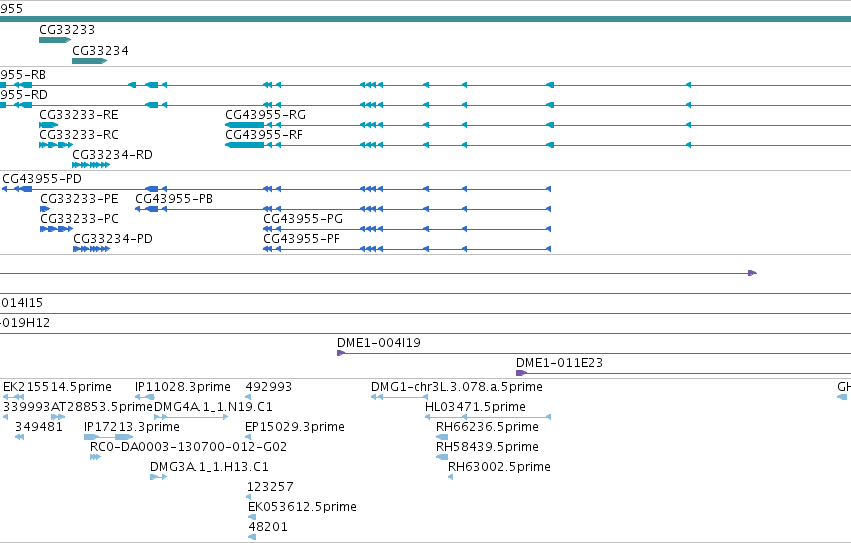Open protein CG43955-PF
Image resolution: width=851 pixels, height=543 pixels.
point(301,239)
